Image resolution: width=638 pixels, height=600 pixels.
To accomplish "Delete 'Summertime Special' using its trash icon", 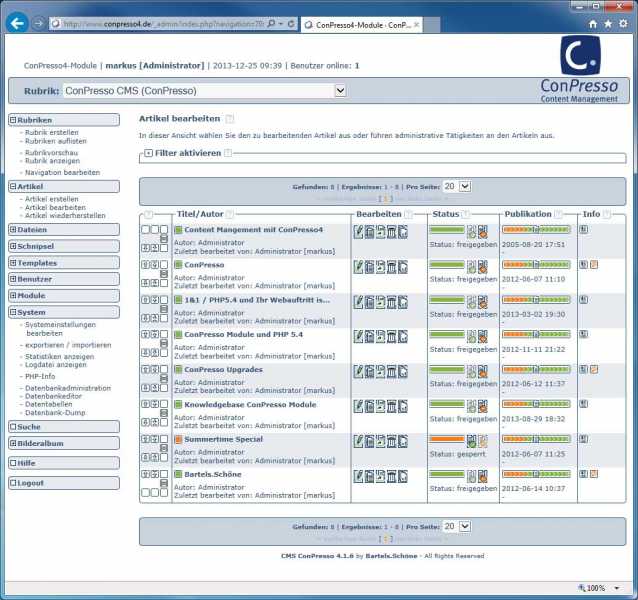I will coord(391,441).
